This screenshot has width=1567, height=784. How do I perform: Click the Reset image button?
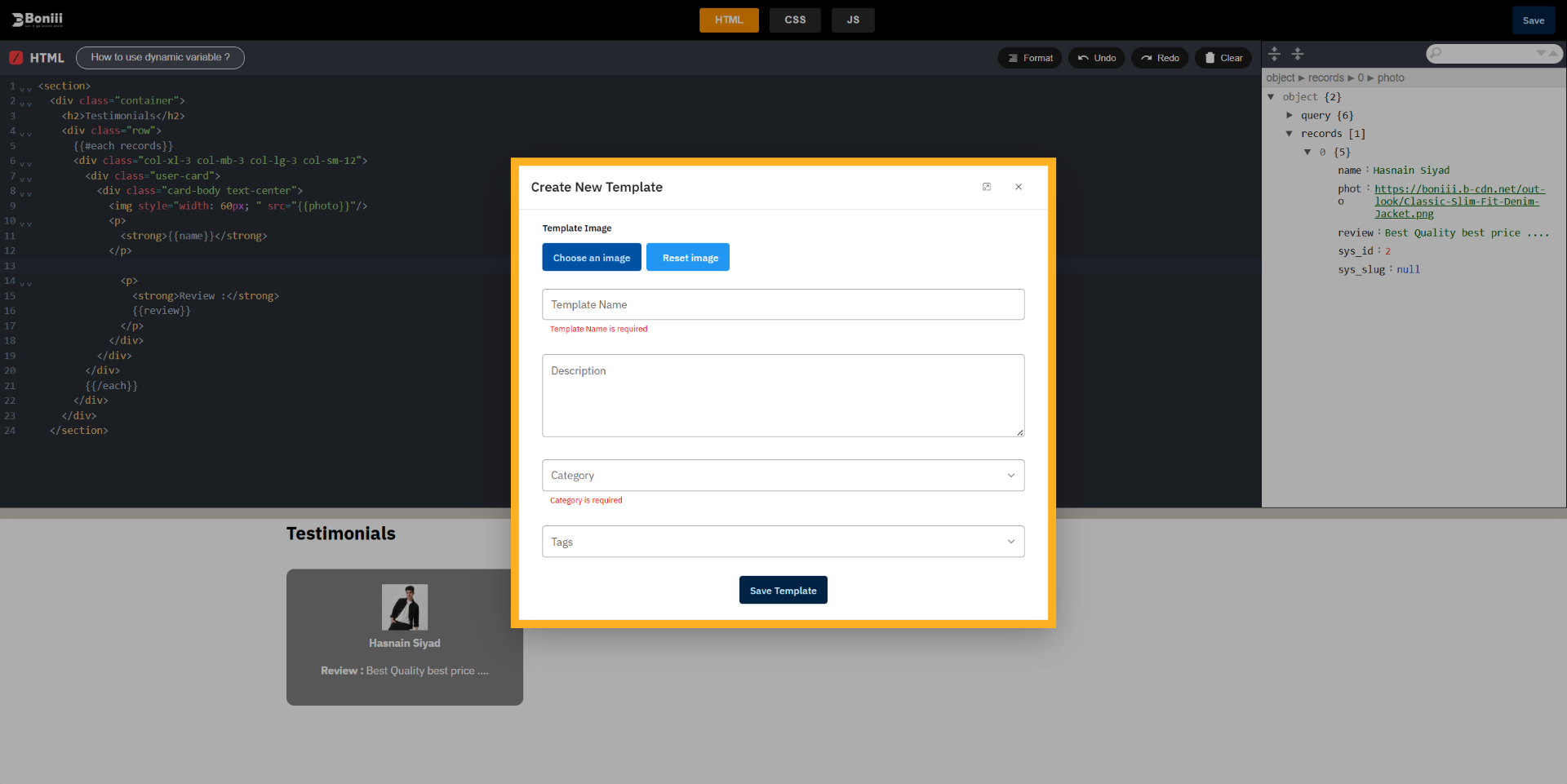click(690, 258)
